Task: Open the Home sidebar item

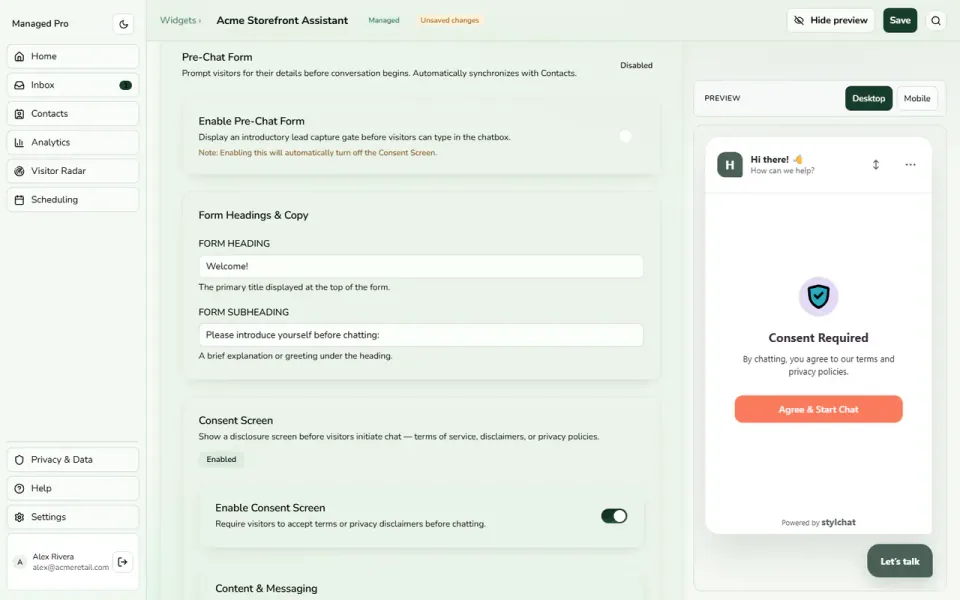Action: point(73,56)
